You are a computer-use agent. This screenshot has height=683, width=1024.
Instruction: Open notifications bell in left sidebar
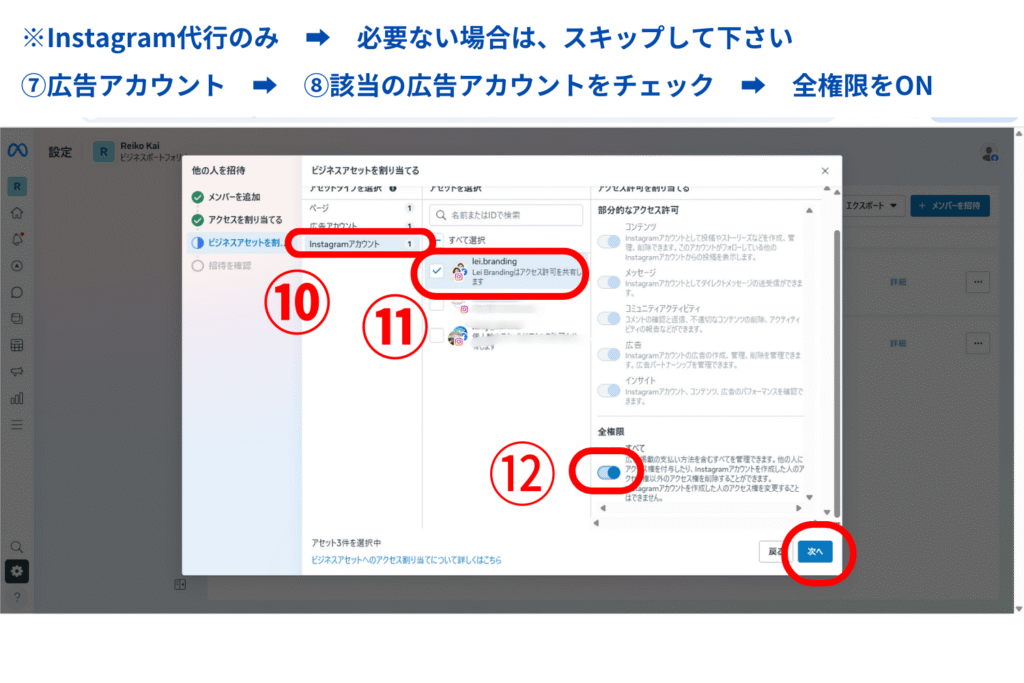coord(17,240)
